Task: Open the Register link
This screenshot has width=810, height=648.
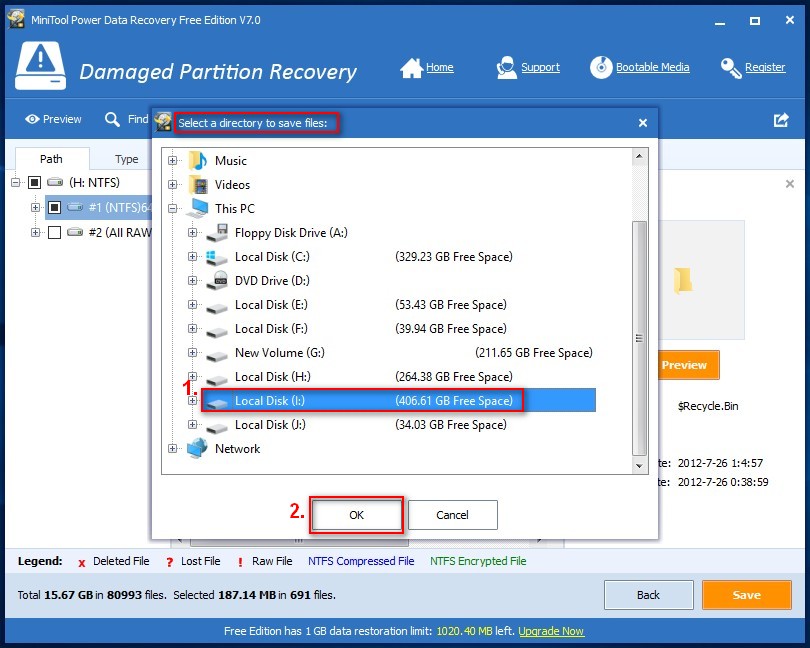Action: (x=765, y=68)
